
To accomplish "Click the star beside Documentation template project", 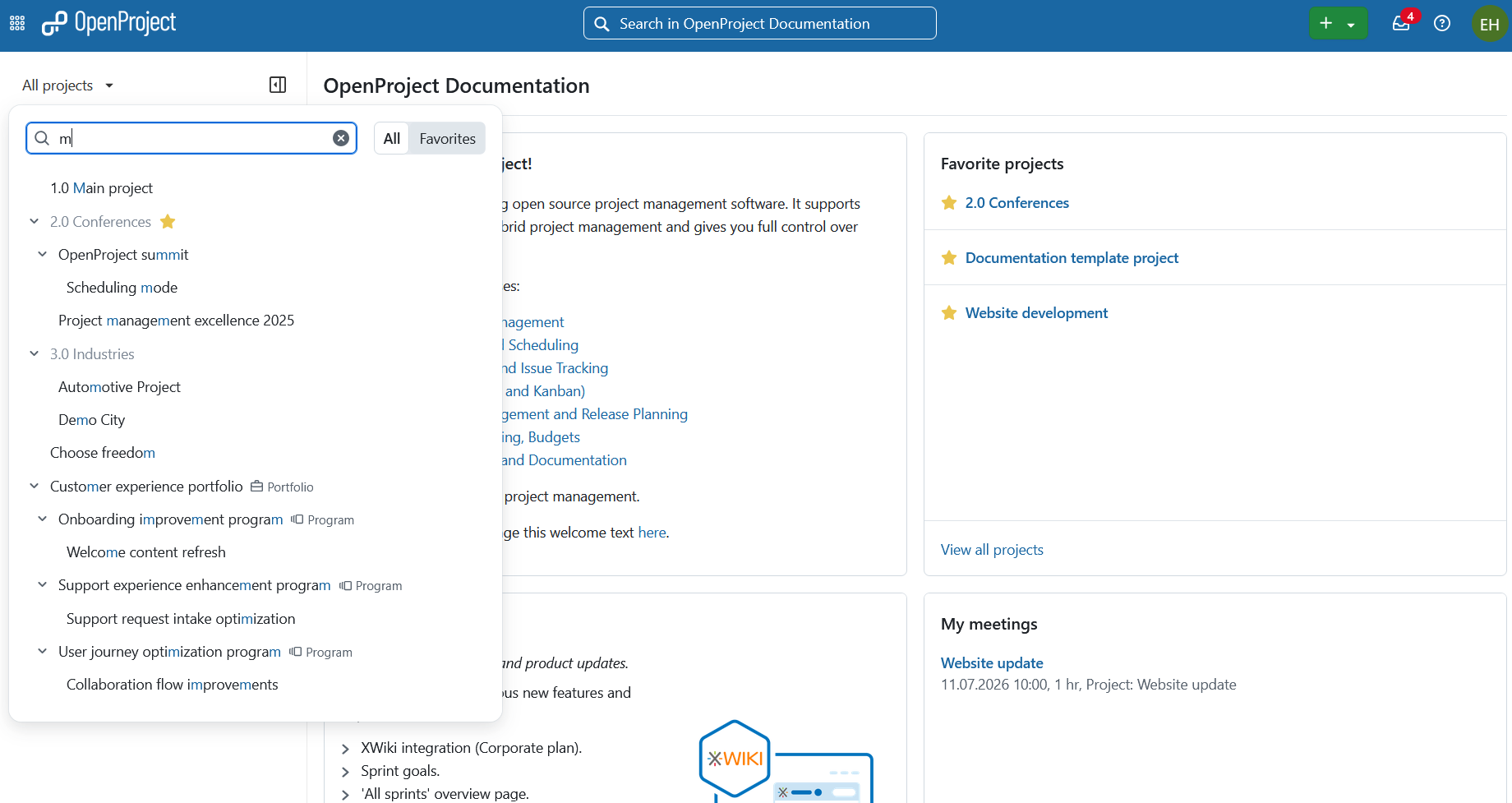I will pyautogui.click(x=949, y=257).
